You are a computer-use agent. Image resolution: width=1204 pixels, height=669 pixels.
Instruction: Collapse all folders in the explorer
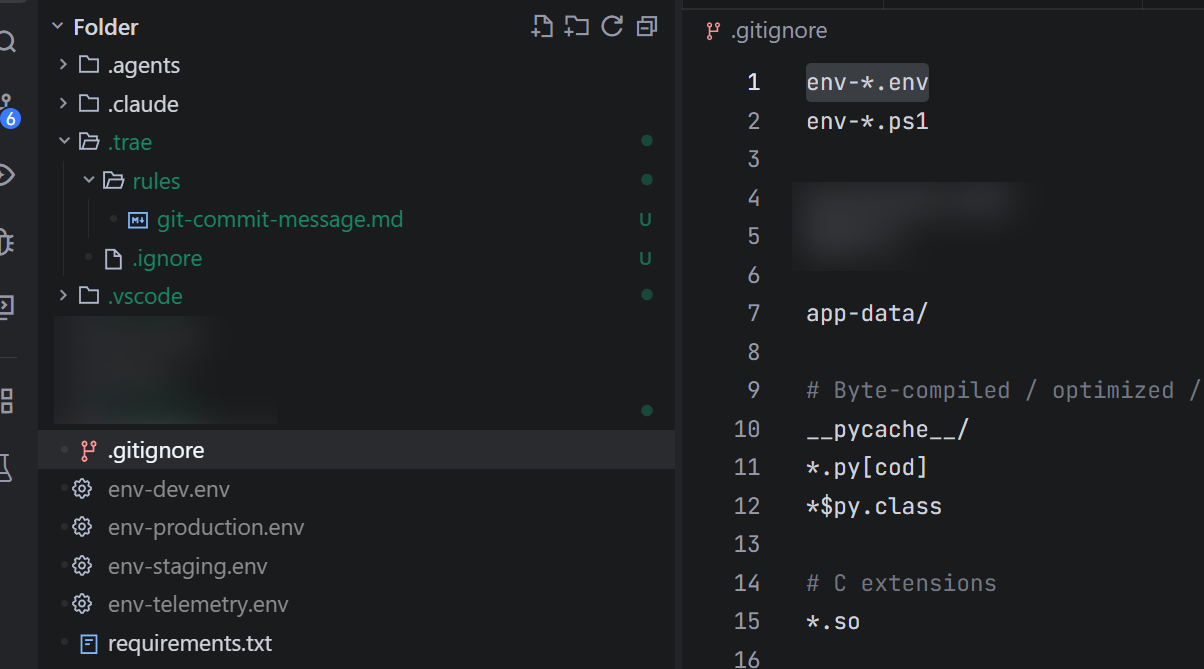point(647,27)
